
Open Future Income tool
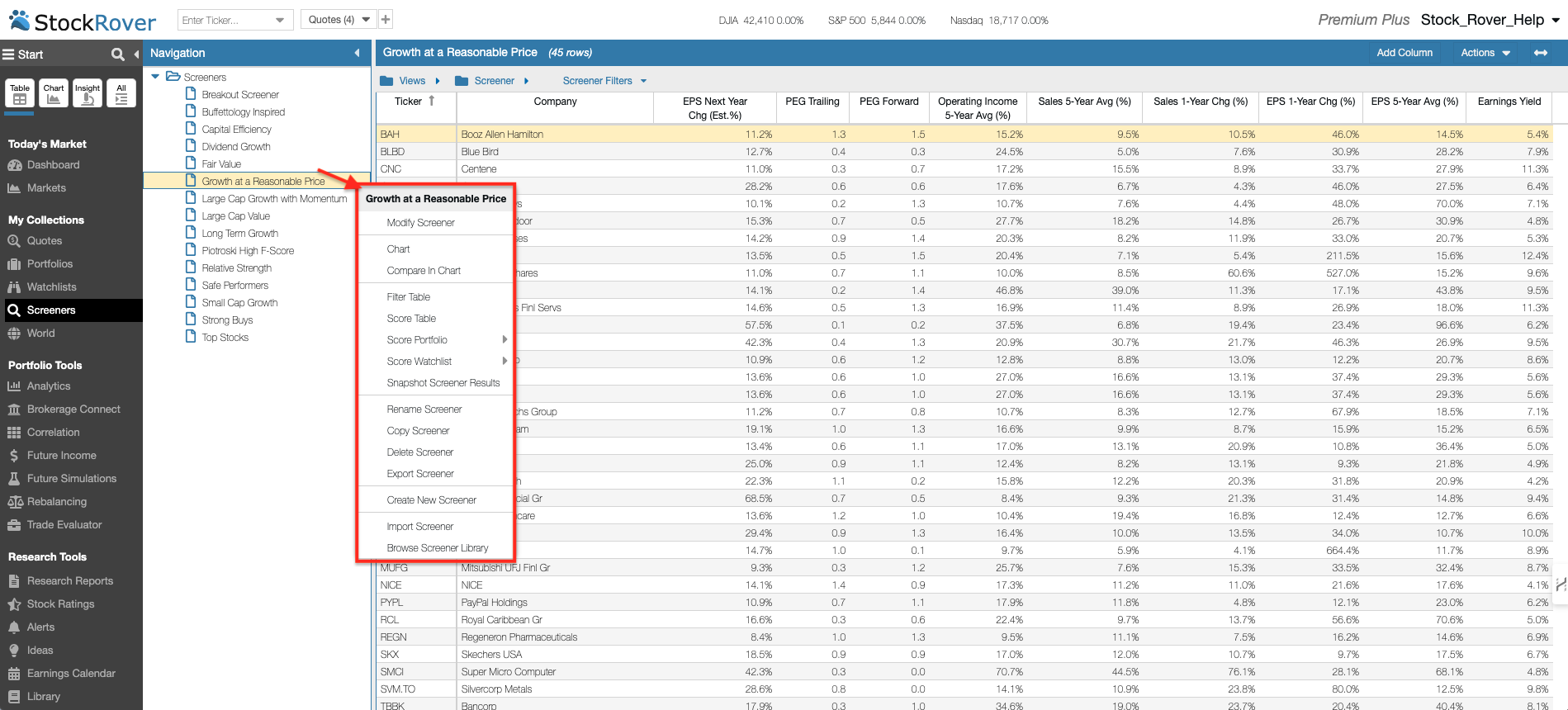click(x=61, y=456)
